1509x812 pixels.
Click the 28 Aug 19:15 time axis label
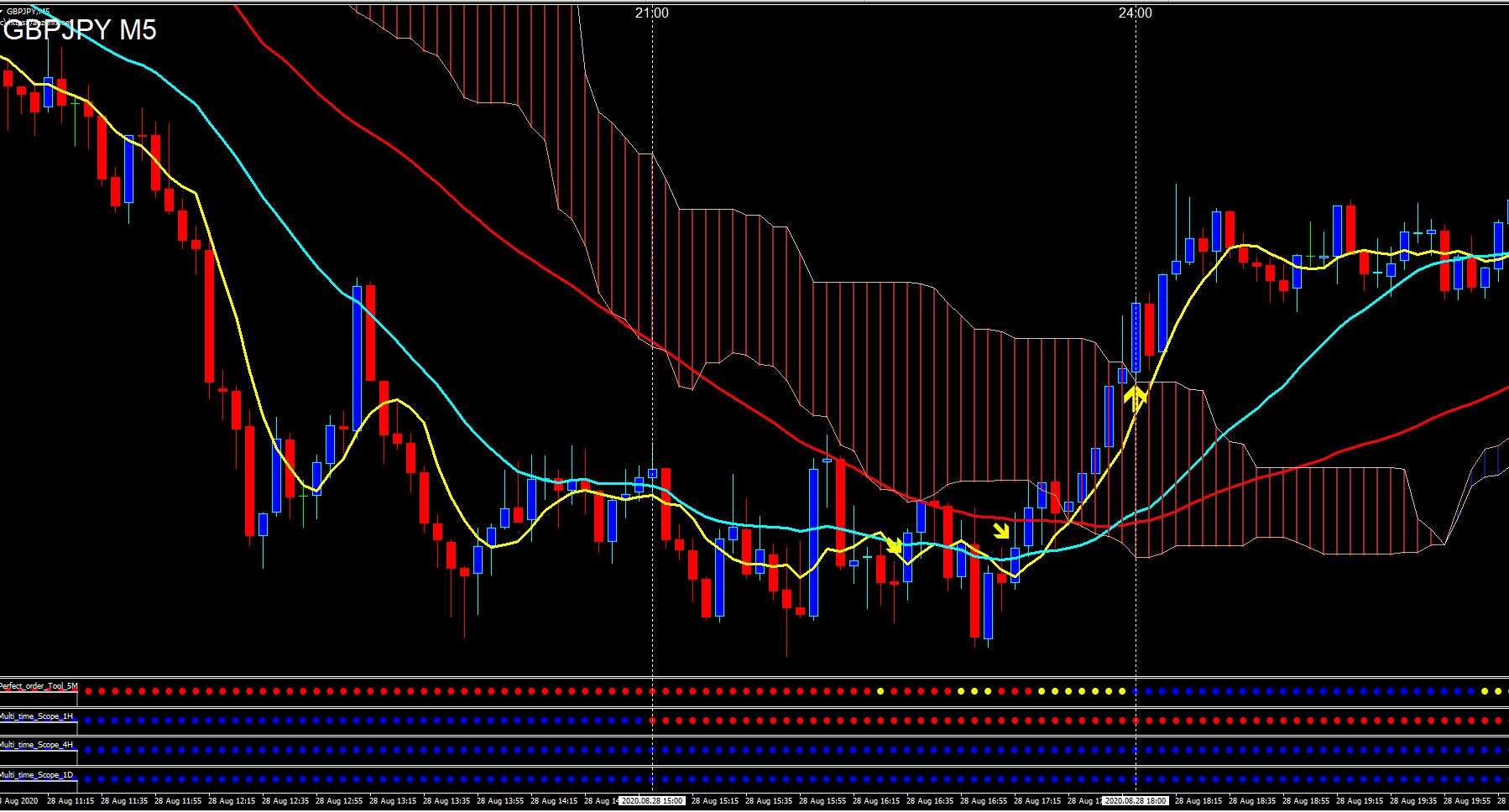tap(1360, 801)
